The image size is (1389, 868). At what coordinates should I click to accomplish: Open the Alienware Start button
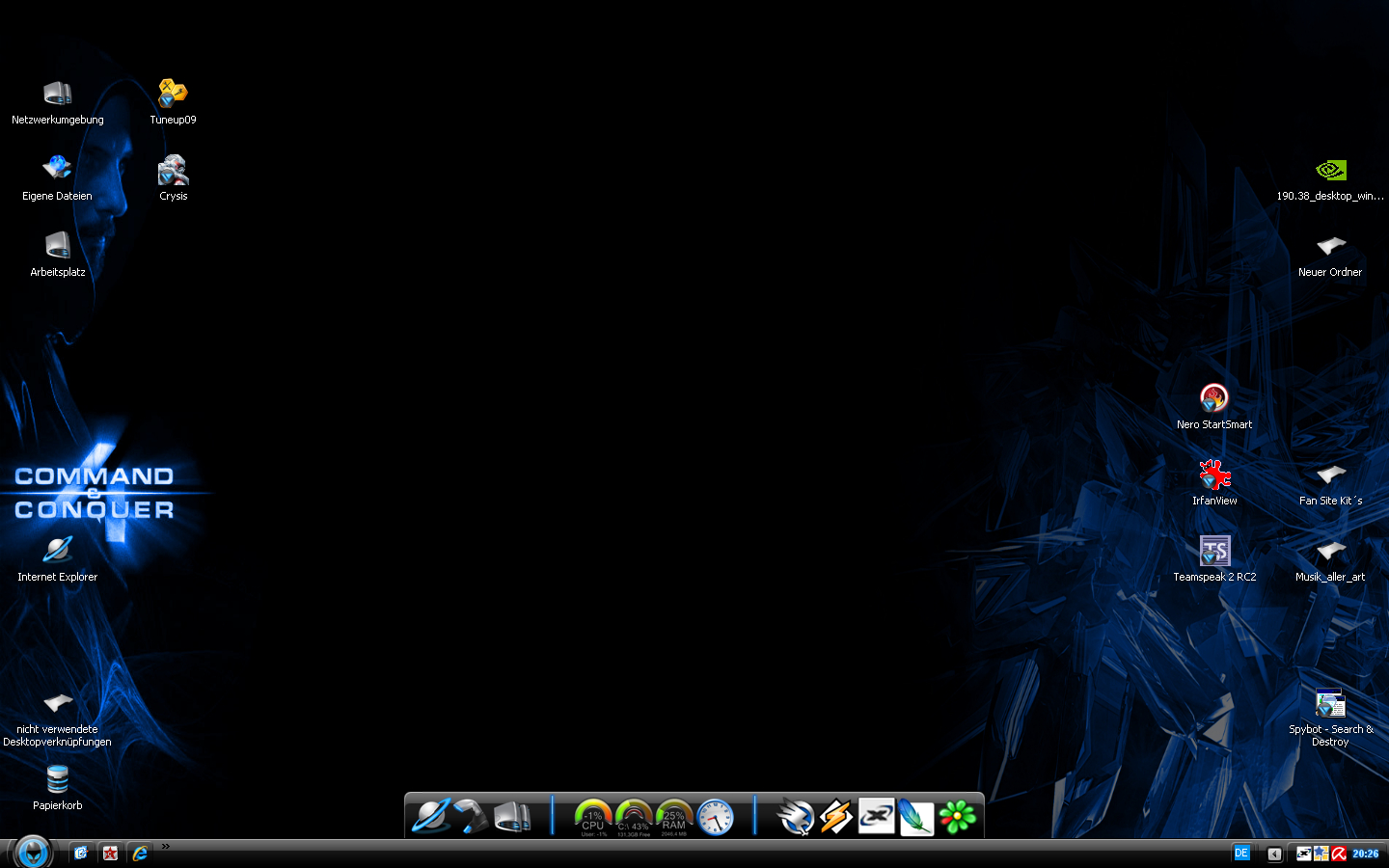click(x=33, y=853)
